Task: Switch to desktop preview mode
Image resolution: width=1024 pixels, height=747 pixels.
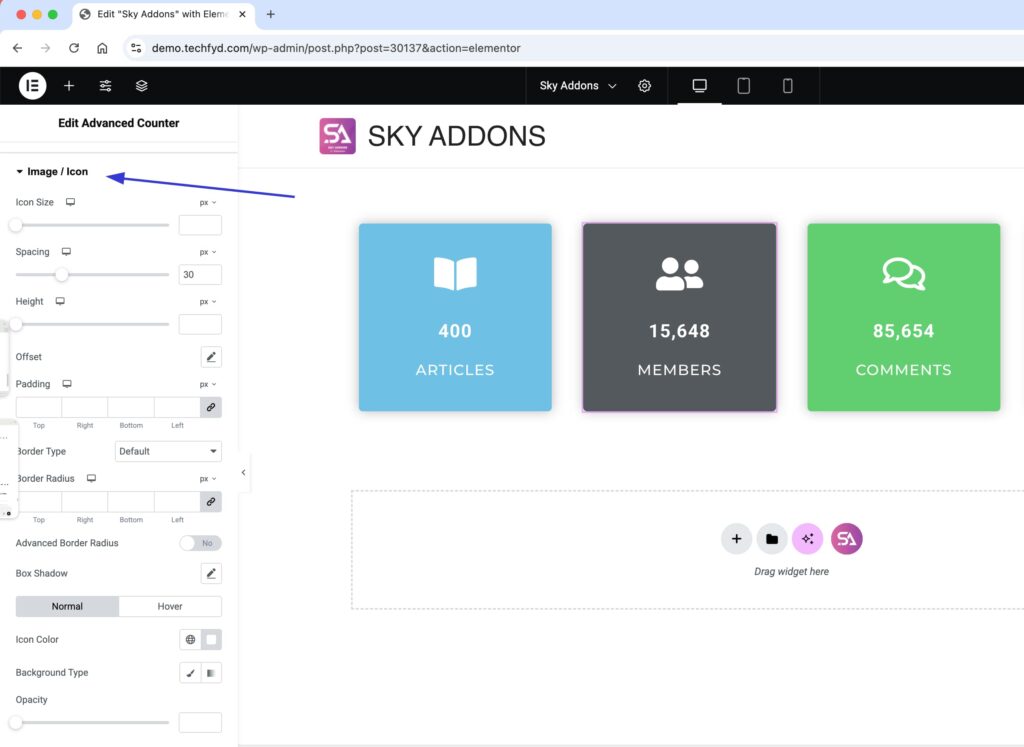Action: coord(699,86)
